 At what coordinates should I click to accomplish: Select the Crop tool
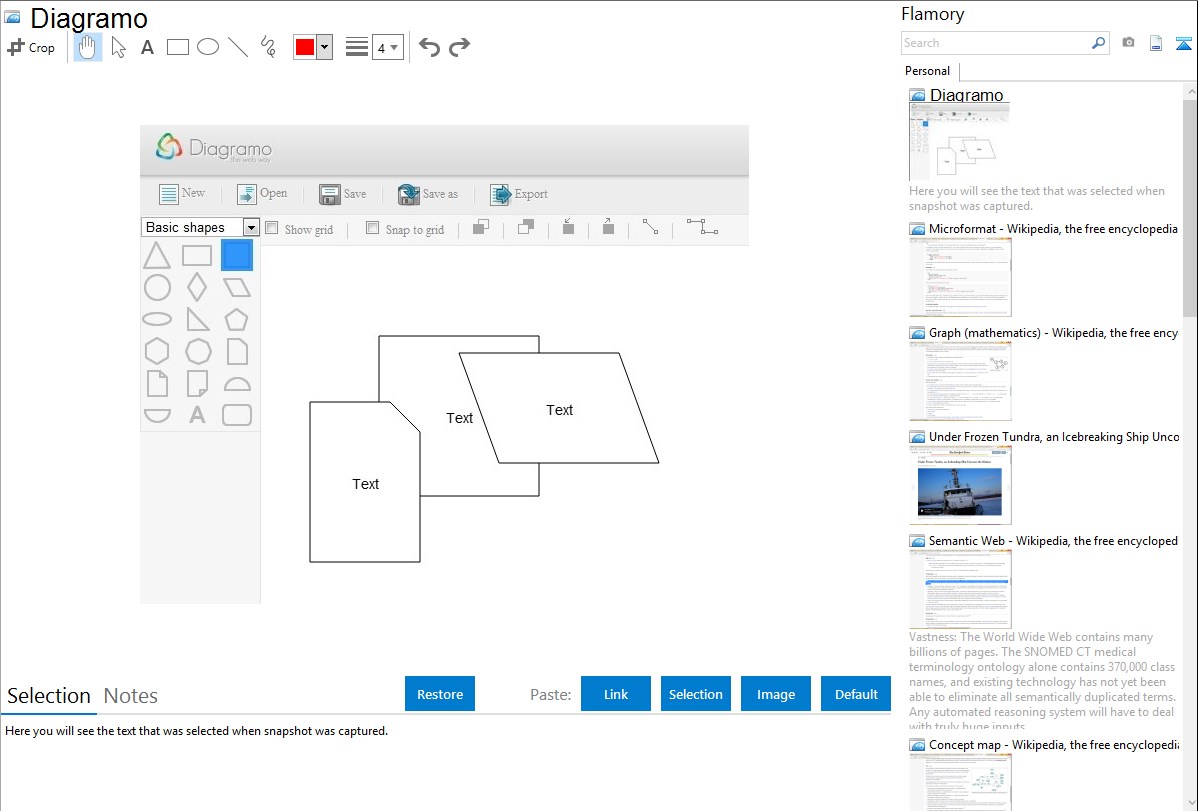[x=31, y=47]
